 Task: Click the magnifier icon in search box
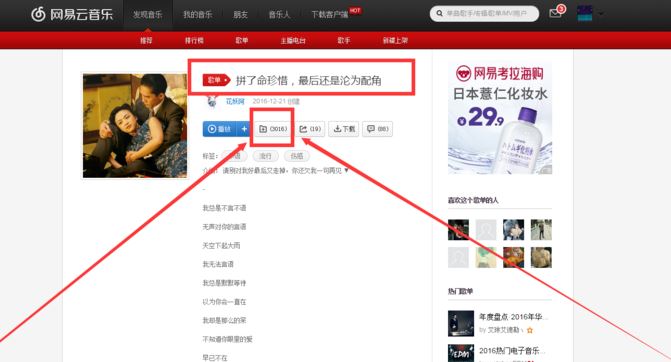(439, 14)
